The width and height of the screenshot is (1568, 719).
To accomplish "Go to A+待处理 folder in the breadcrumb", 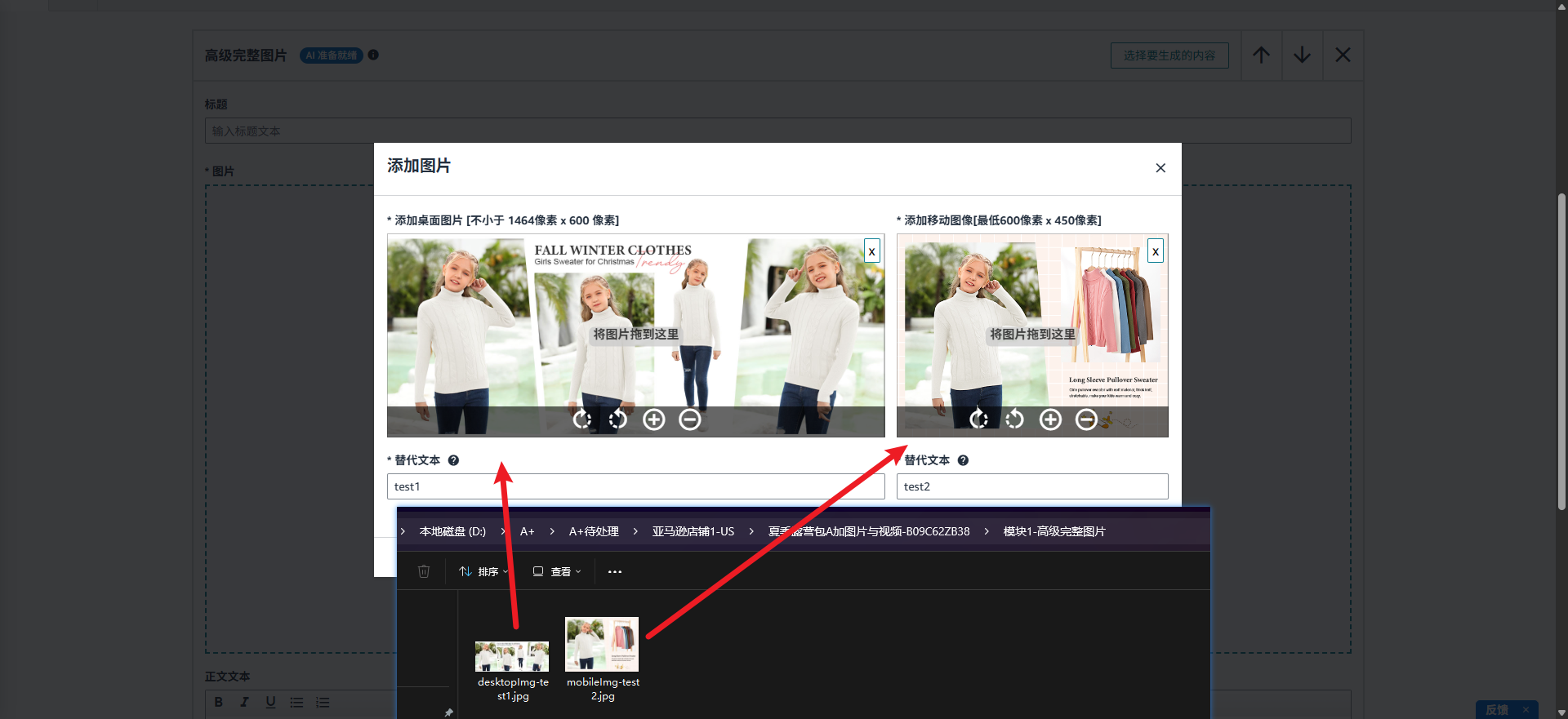I will pos(594,531).
